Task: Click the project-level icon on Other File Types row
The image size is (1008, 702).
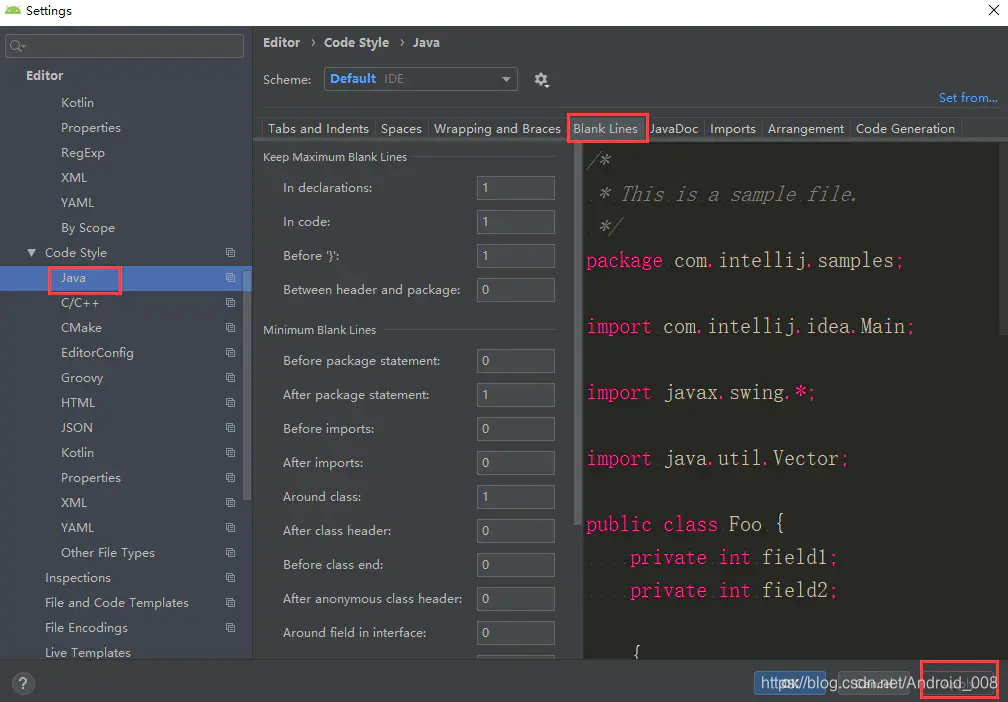Action: pos(230,553)
